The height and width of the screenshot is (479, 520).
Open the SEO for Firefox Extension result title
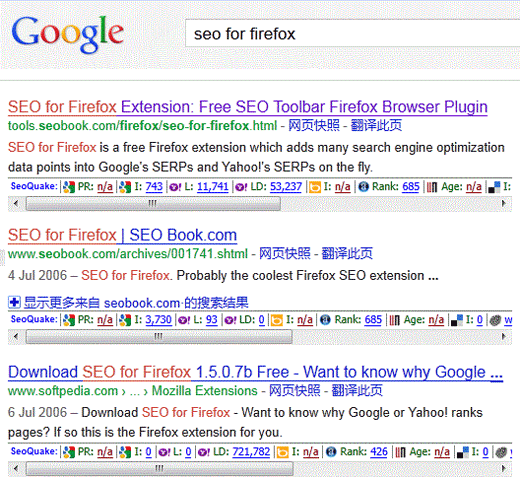tap(248, 107)
